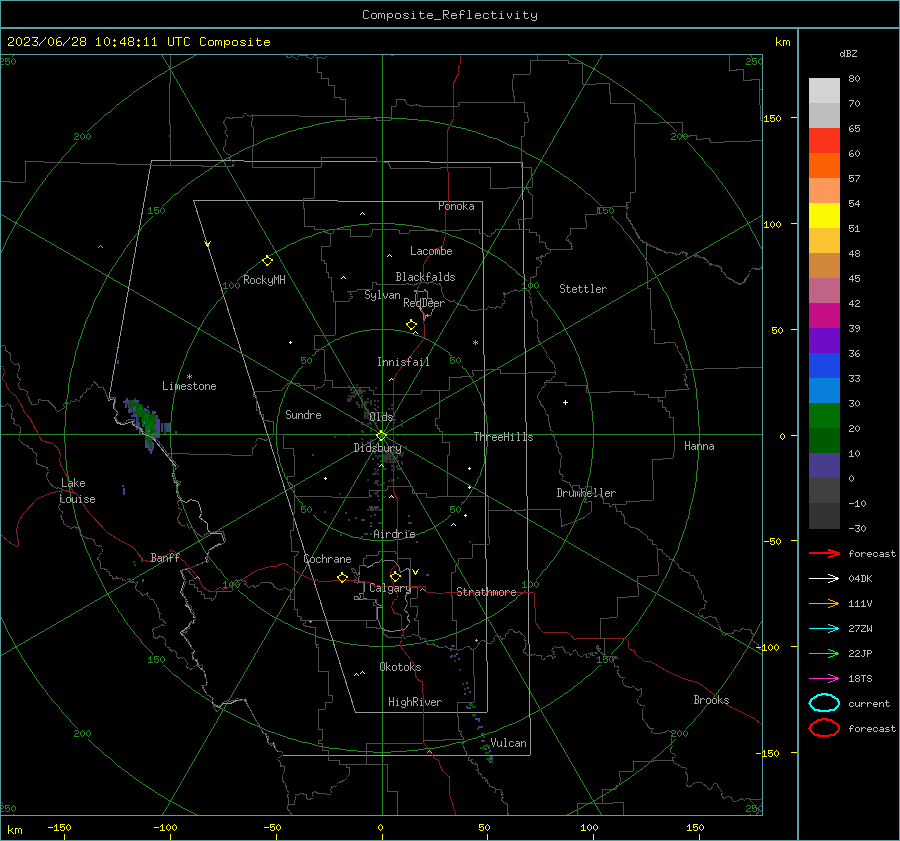Click the Vulcan label
Screen dimensions: 900x841
[x=508, y=743]
